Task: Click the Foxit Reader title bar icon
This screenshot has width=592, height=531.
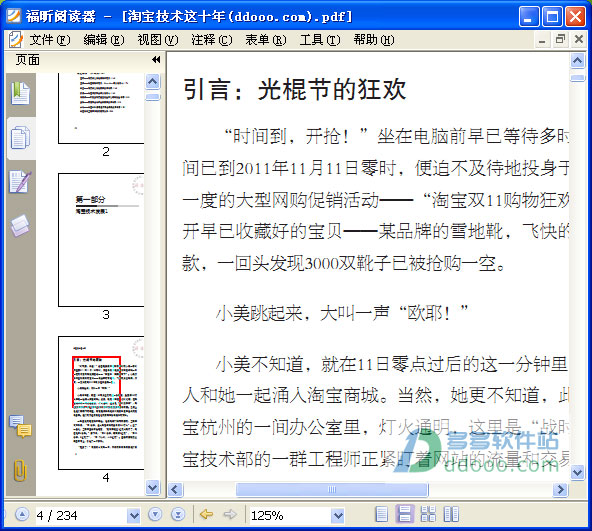Action: tap(14, 16)
